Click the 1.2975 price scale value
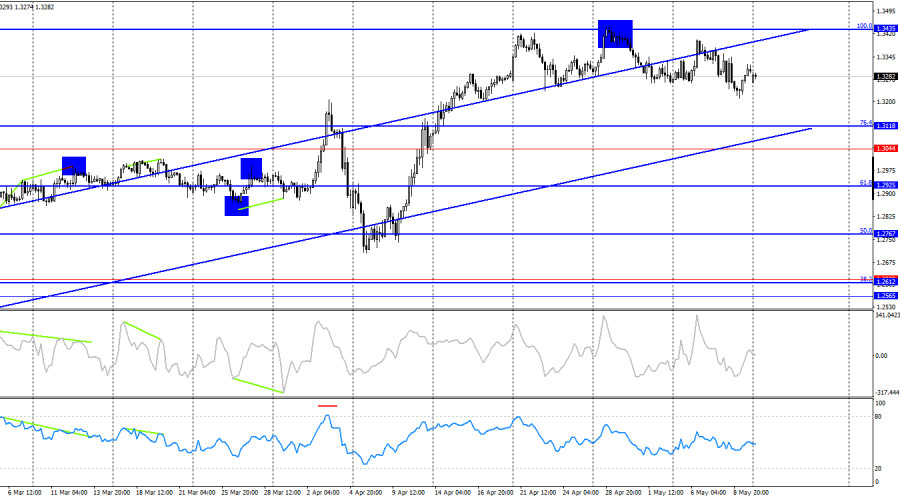This screenshot has width=900, height=500. (886, 170)
